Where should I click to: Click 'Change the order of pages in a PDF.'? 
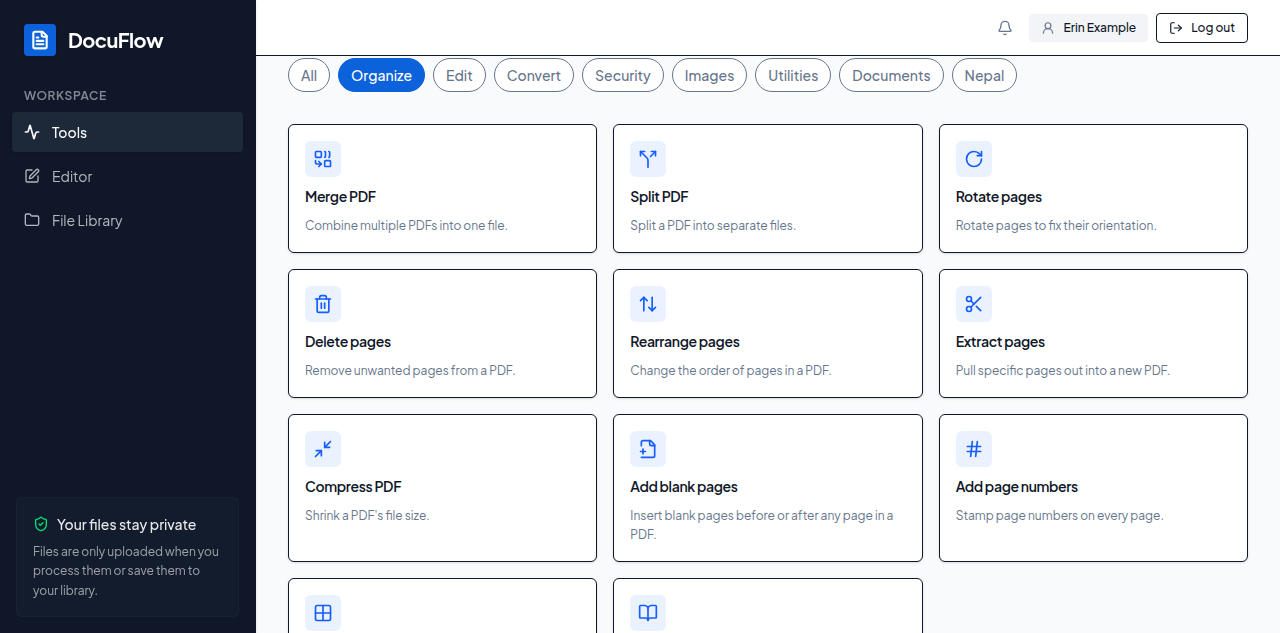[731, 371]
